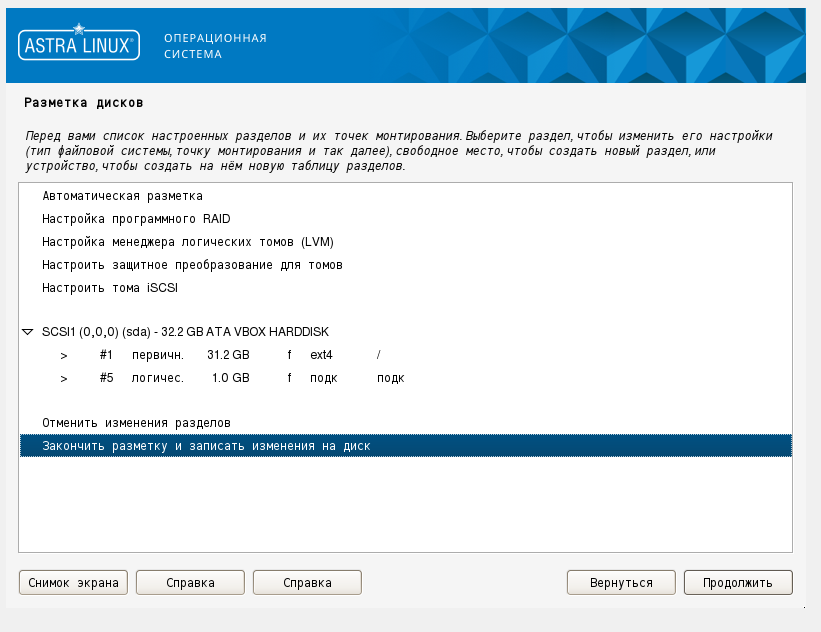Click the arrow marker beside partition #5
The height and width of the screenshot is (632, 821).
pos(64,379)
